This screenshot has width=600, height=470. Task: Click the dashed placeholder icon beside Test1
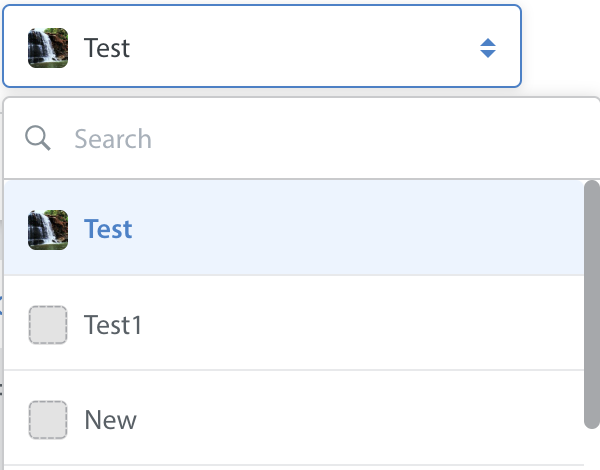pos(48,325)
